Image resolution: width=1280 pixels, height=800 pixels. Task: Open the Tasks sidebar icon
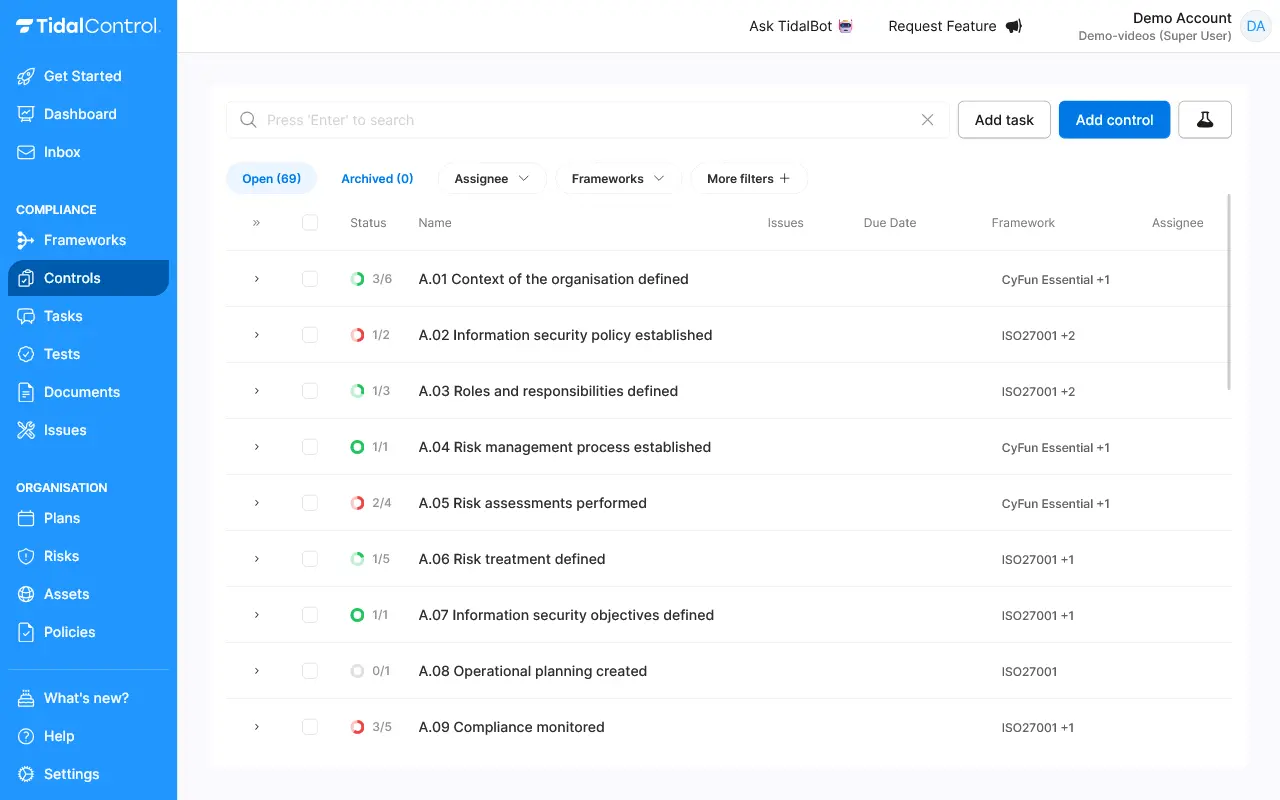[26, 316]
